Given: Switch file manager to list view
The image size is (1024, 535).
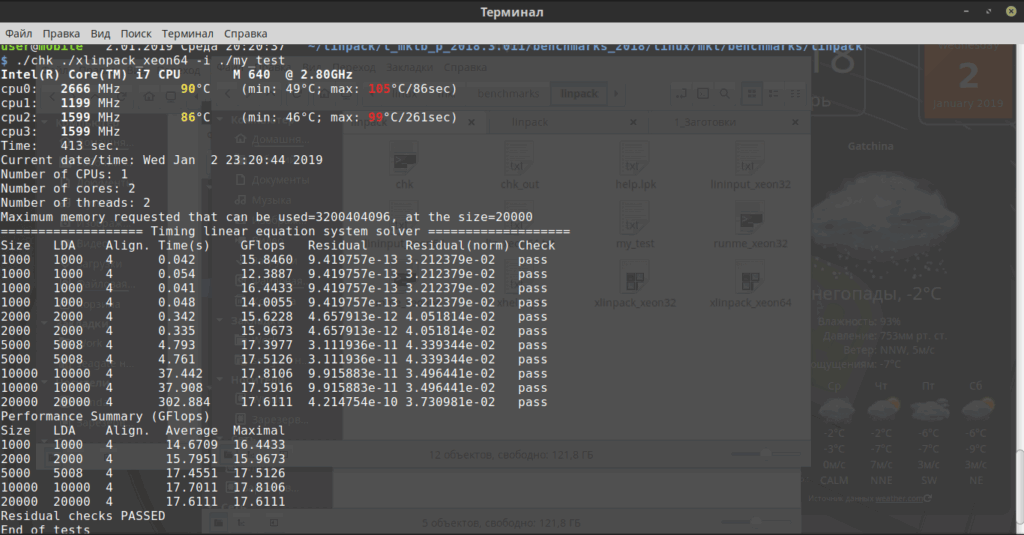Looking at the screenshot, I should 774,93.
